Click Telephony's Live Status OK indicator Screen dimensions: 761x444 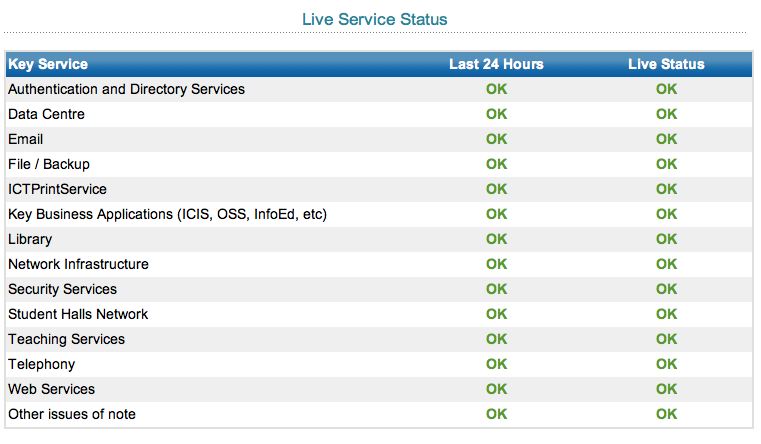tap(666, 364)
